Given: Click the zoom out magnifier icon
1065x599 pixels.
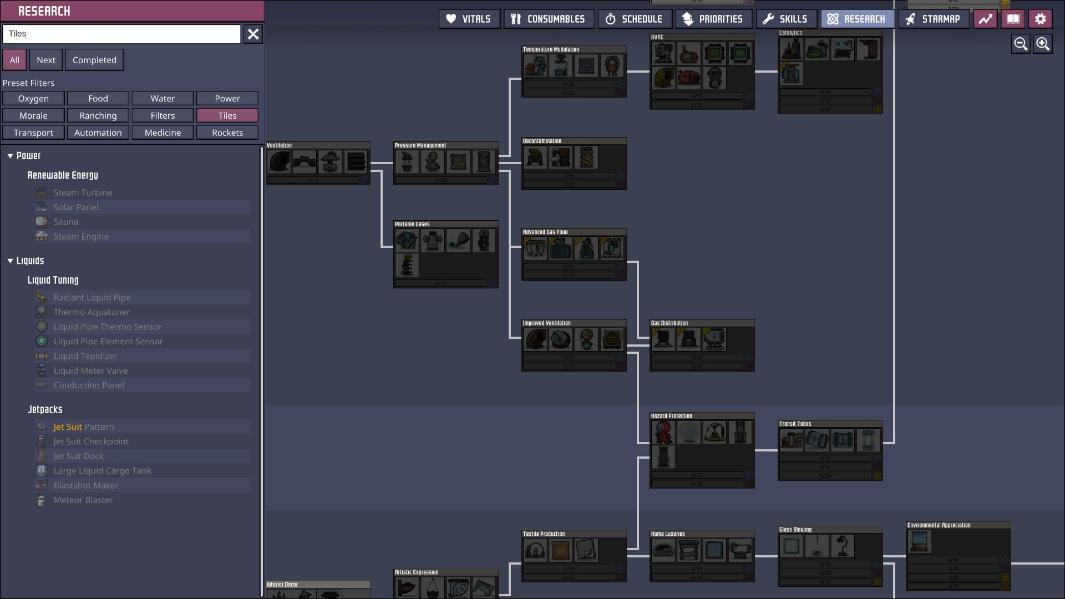Looking at the screenshot, I should (x=1020, y=44).
